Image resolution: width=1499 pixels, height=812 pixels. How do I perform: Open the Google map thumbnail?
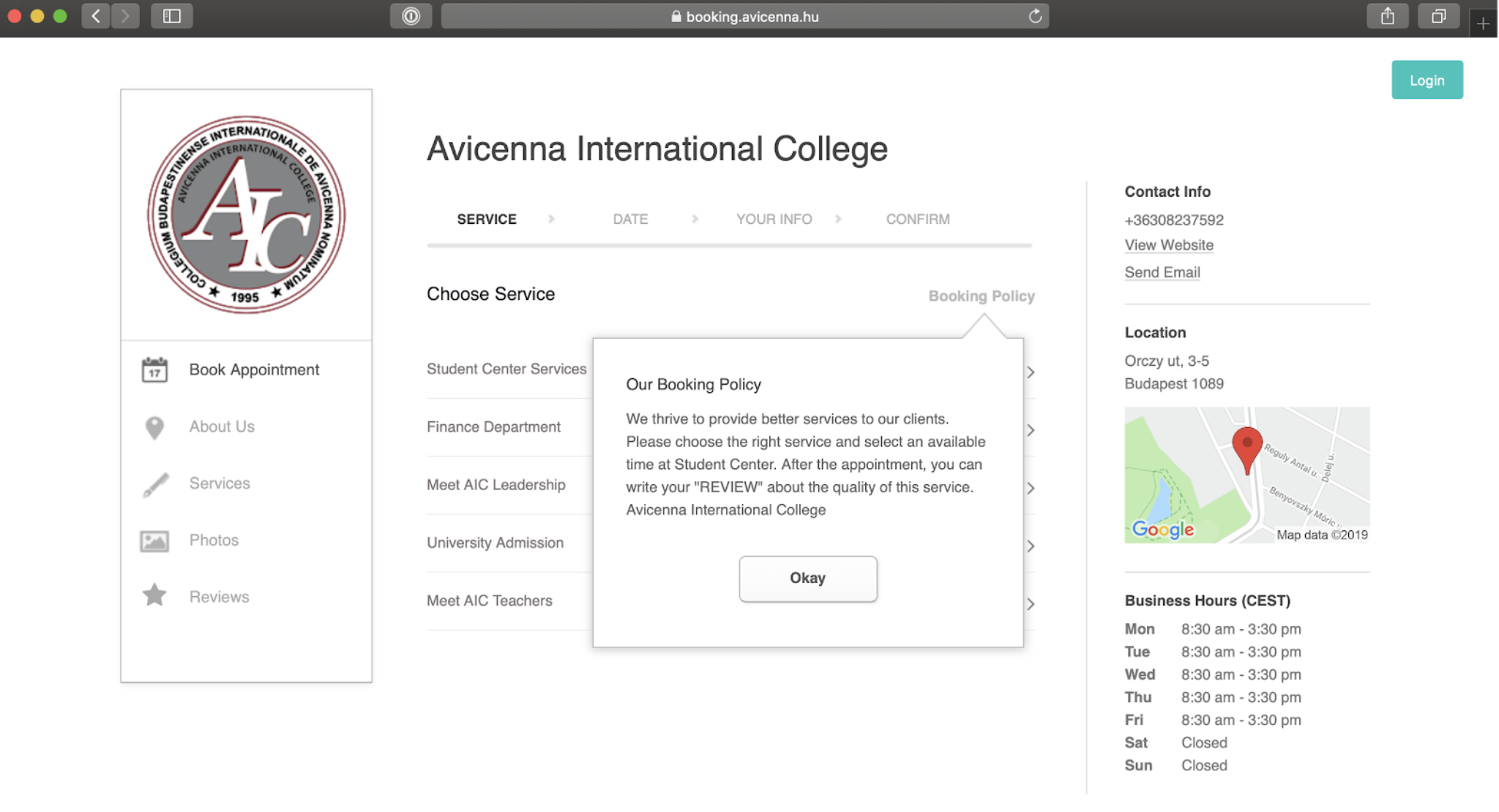click(x=1246, y=475)
